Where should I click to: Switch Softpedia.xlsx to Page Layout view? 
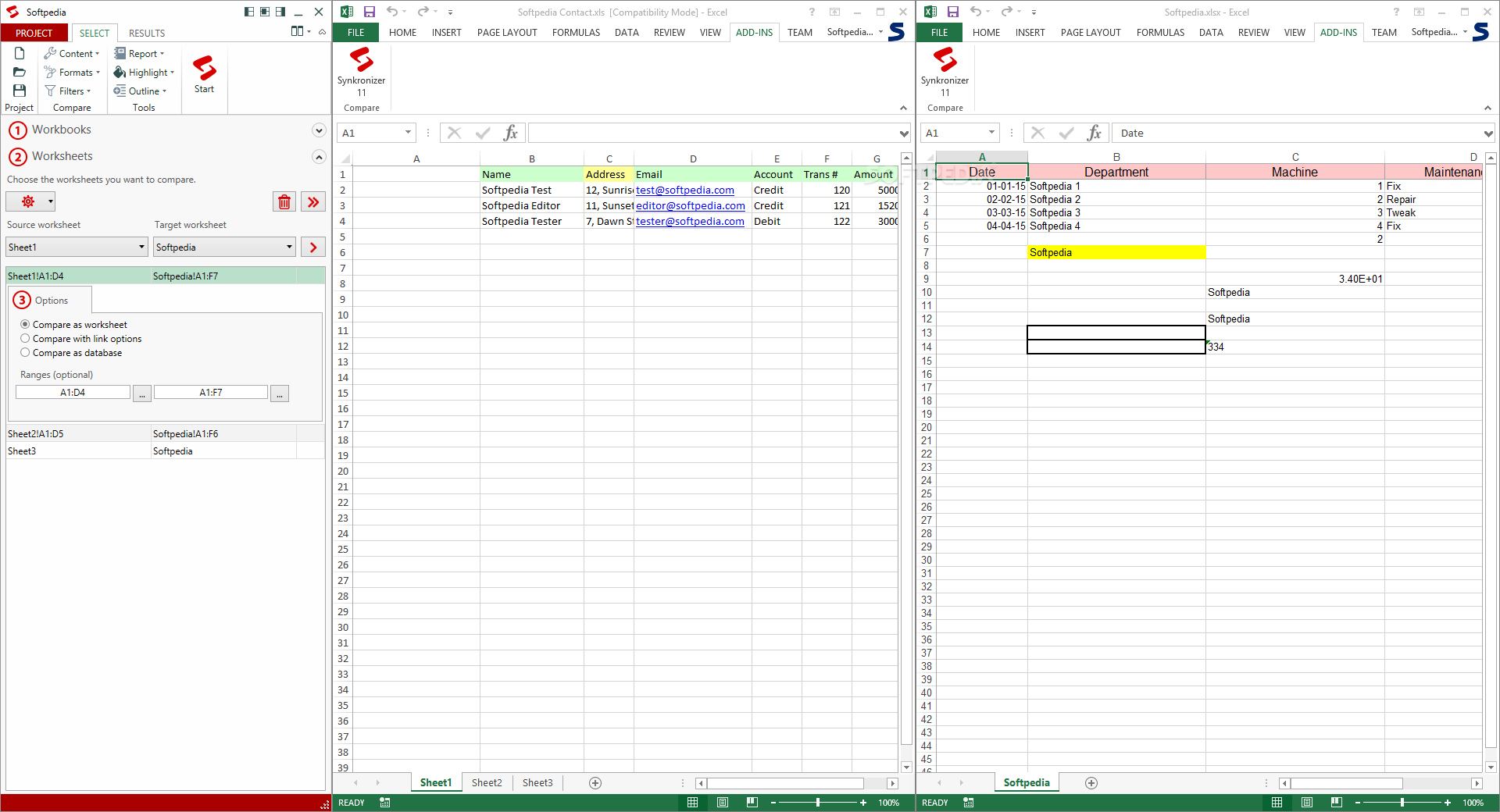(1307, 803)
